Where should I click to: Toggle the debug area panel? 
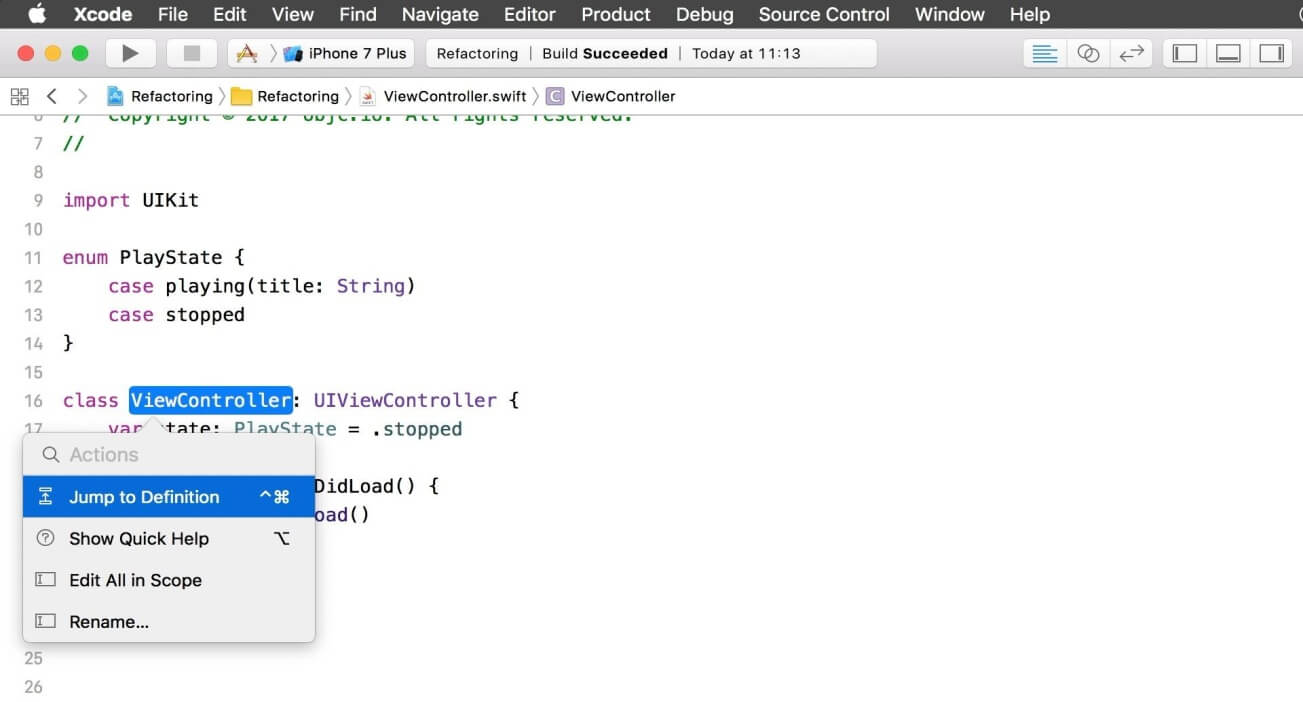pos(1229,54)
